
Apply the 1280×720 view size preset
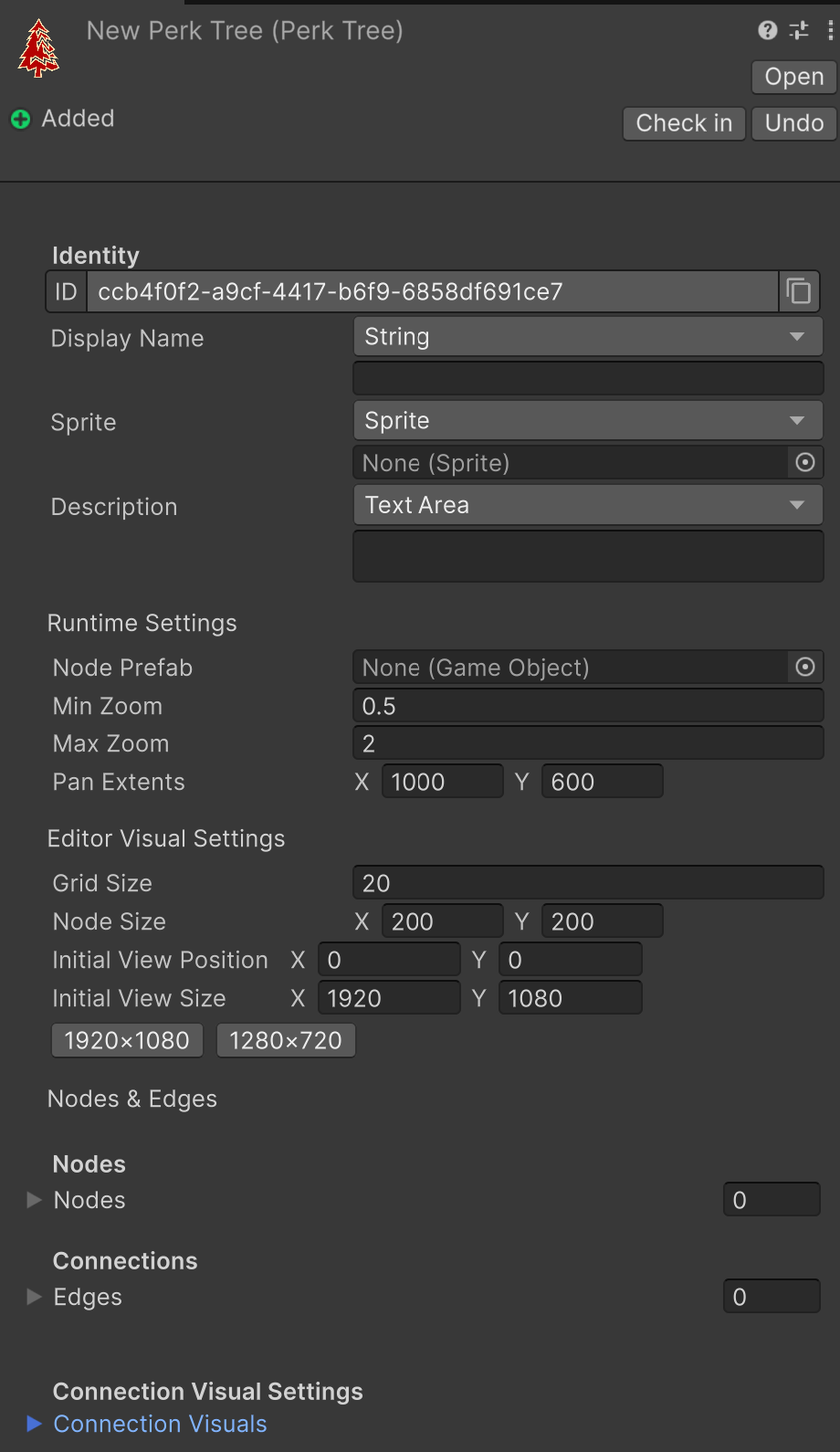pos(286,1040)
